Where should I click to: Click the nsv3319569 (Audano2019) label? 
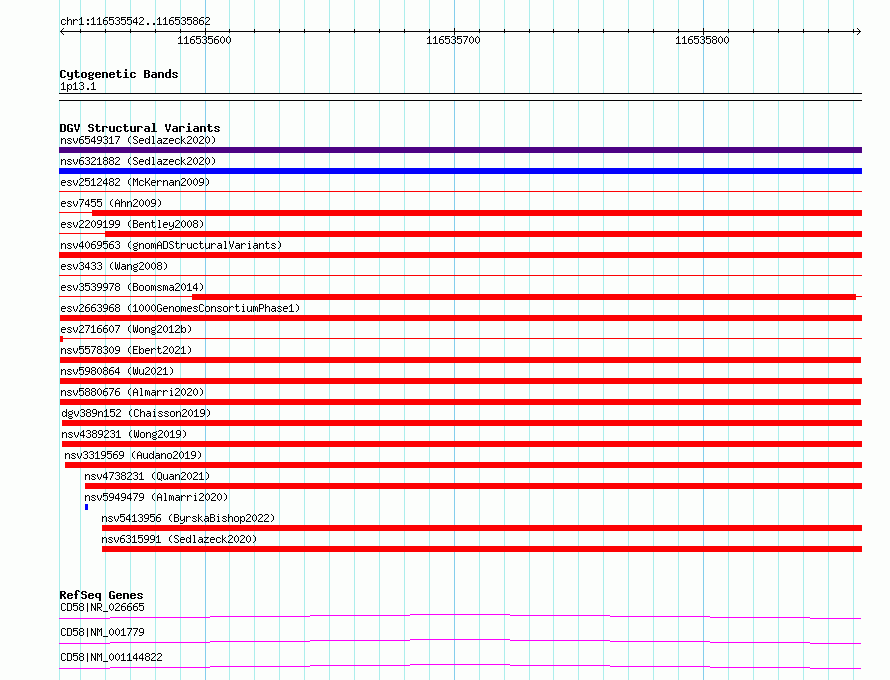click(133, 455)
